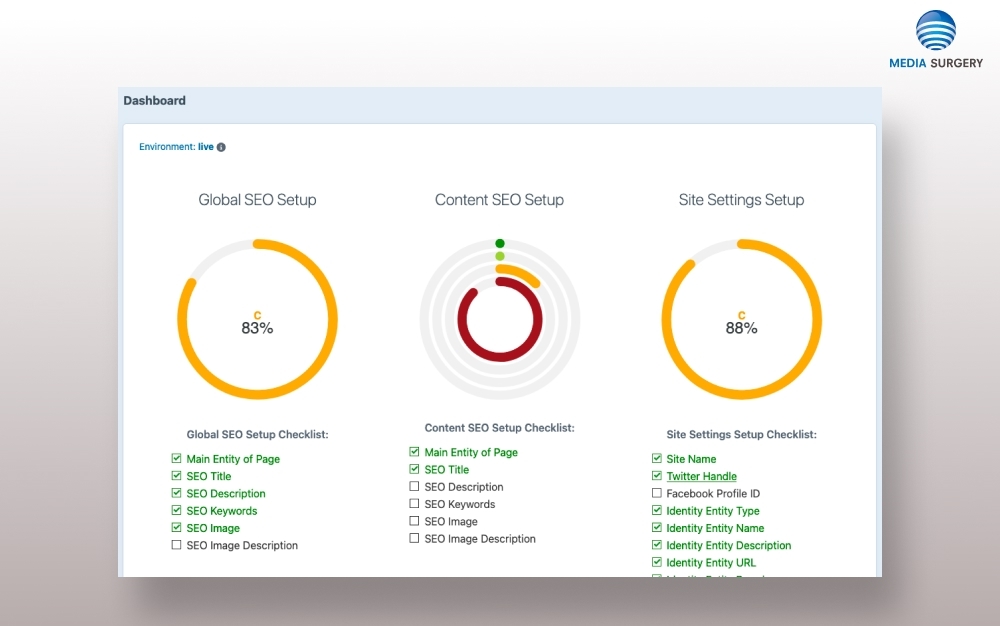Click the dark green dot on Content SEO chart
The image size is (1000, 626).
500,243
